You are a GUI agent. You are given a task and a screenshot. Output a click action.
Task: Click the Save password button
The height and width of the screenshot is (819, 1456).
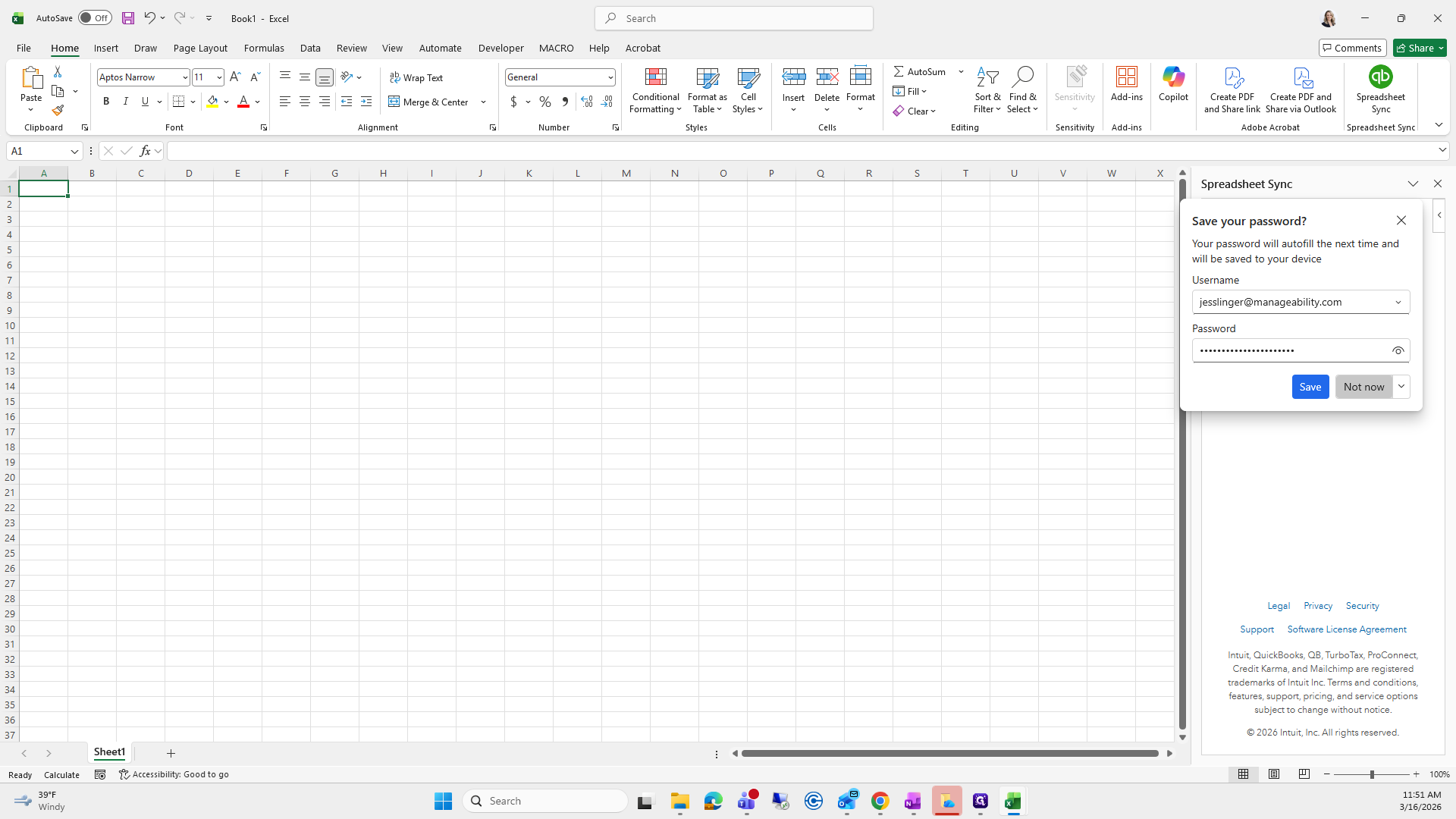pyautogui.click(x=1310, y=387)
